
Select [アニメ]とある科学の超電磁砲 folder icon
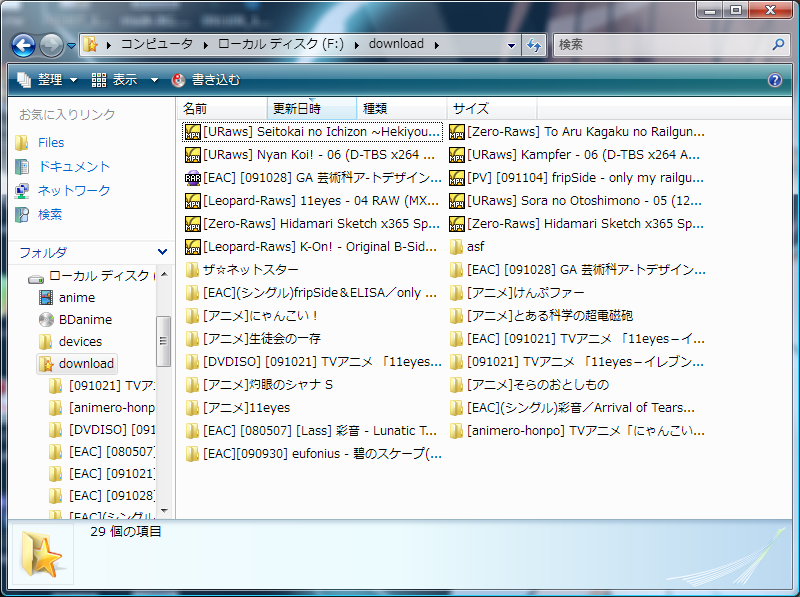(x=457, y=316)
